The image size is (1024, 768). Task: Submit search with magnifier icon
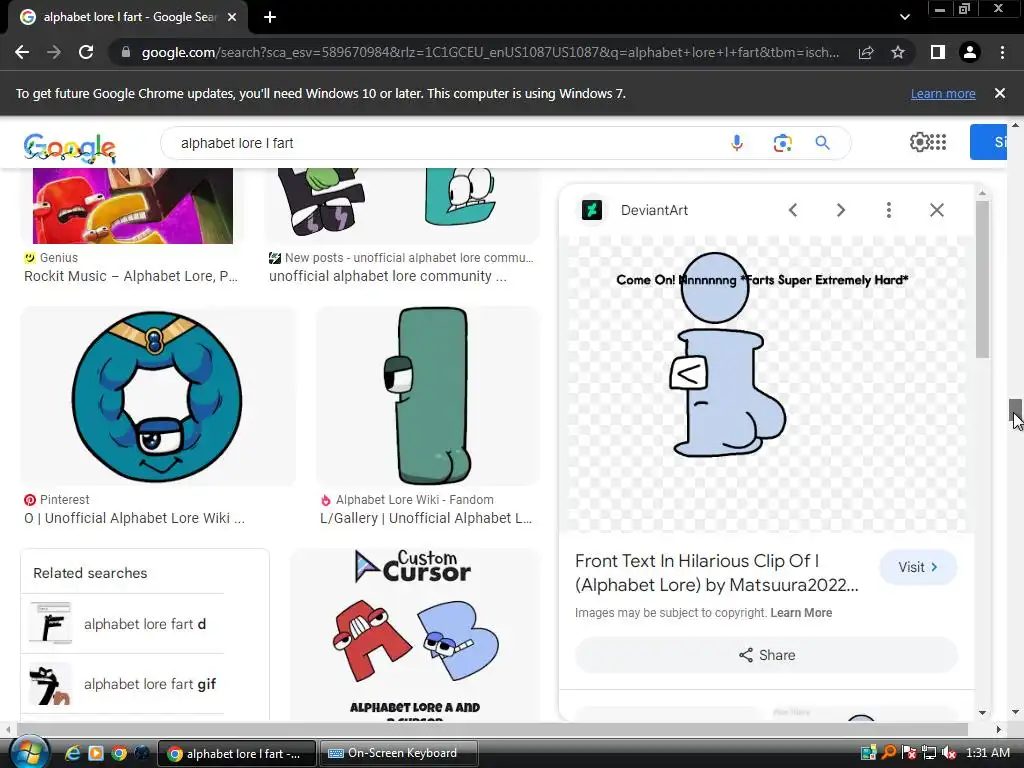coord(822,143)
